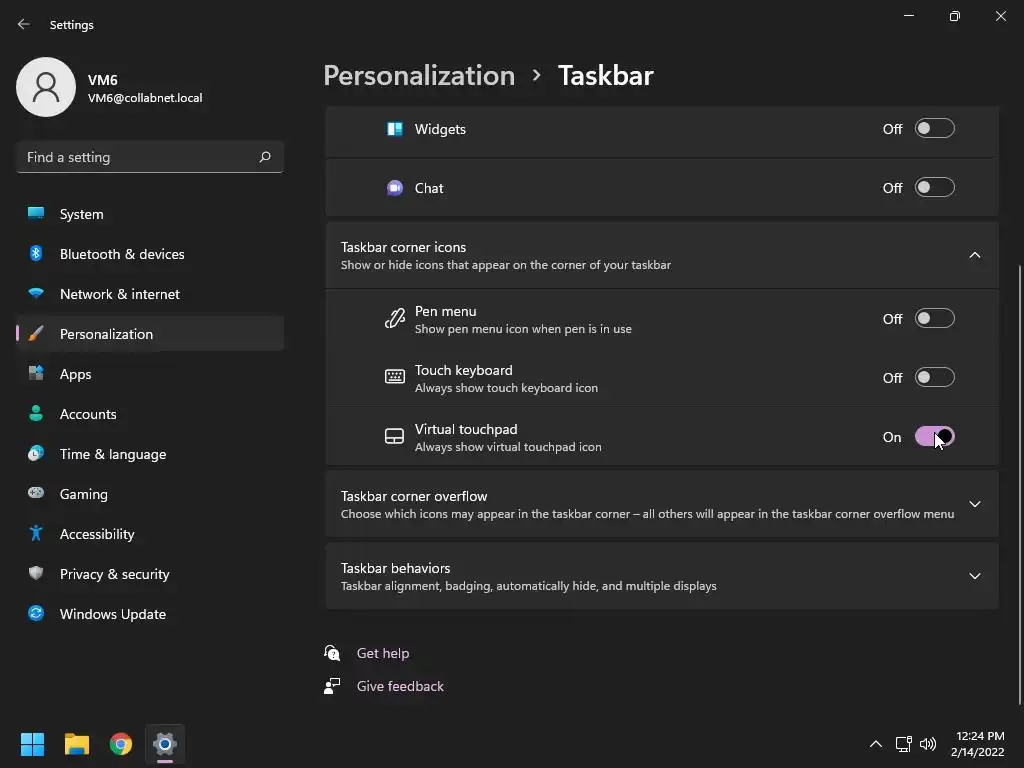Viewport: 1024px width, 768px height.
Task: Select Network & internet in sidebar
Action: coord(120,294)
